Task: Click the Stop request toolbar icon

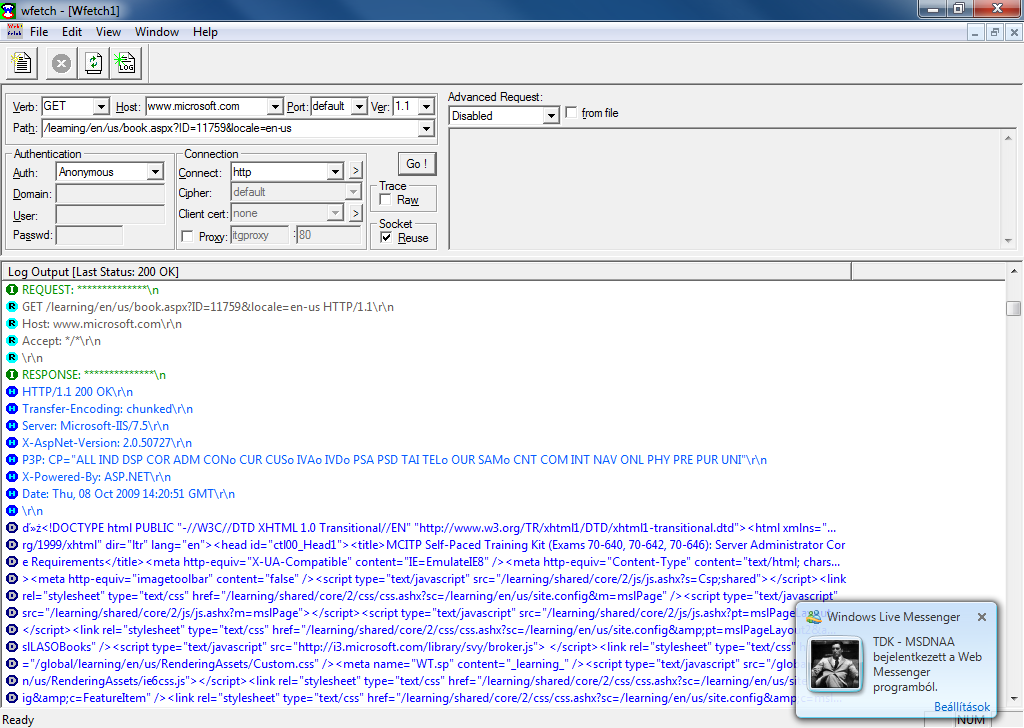Action: [x=61, y=63]
